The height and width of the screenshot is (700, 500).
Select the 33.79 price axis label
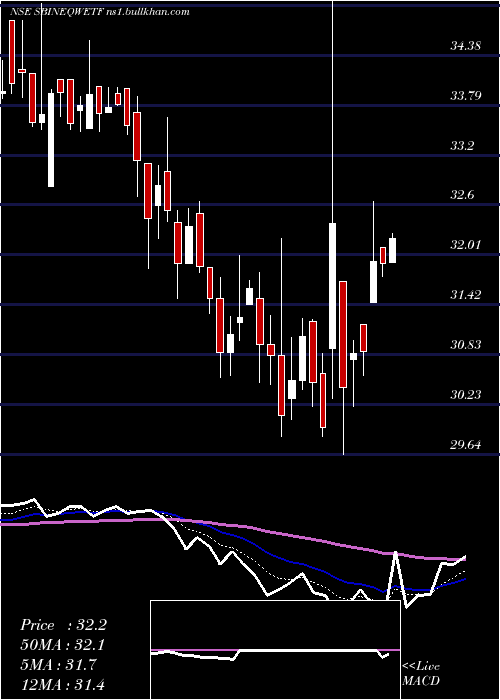point(466,96)
